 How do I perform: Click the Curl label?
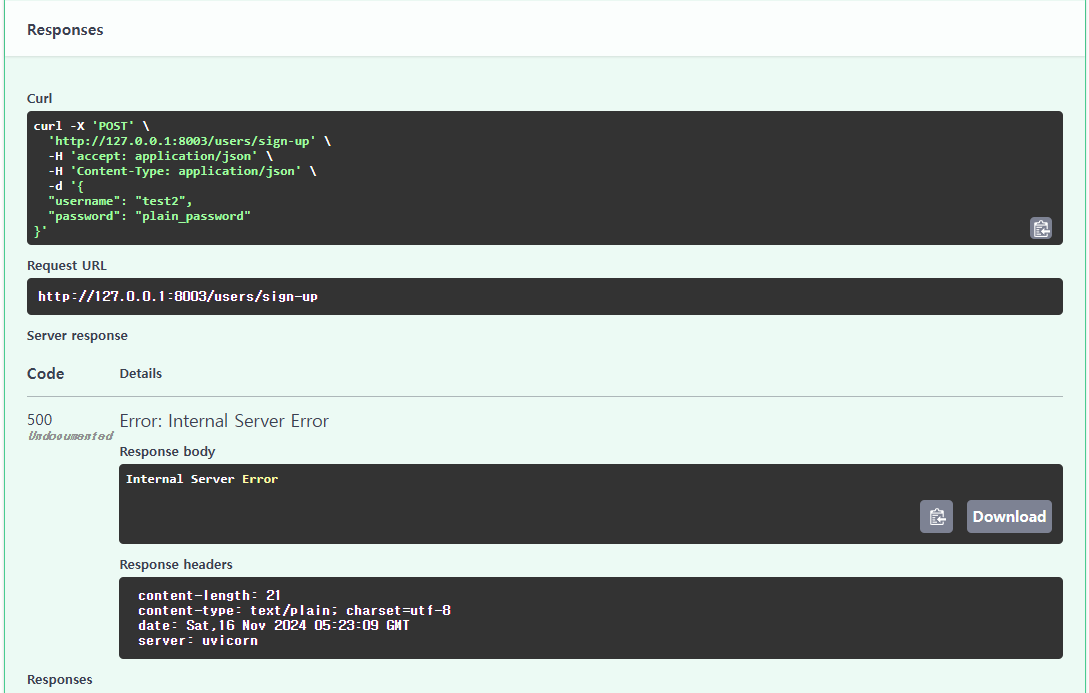click(x=40, y=99)
